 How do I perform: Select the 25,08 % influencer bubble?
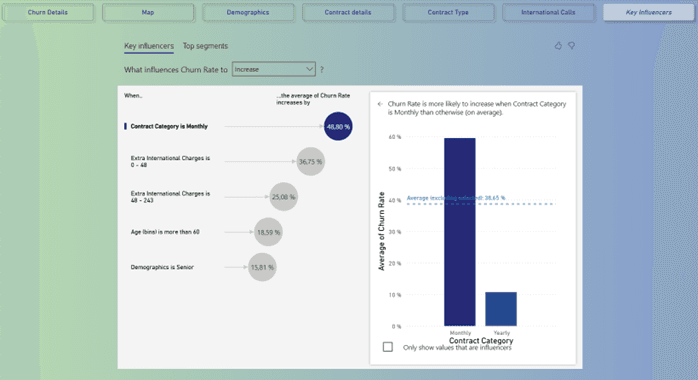[284, 197]
